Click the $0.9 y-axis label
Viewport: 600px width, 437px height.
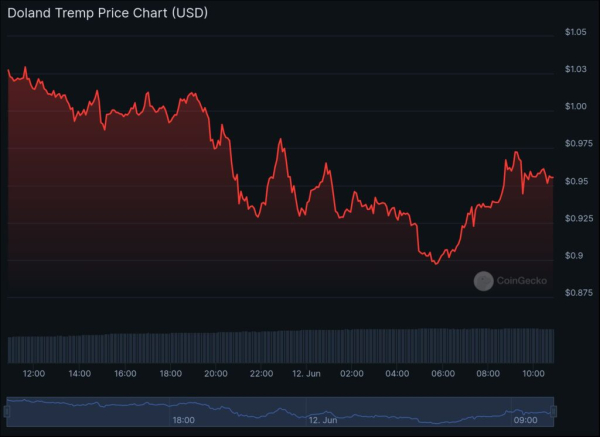574,255
